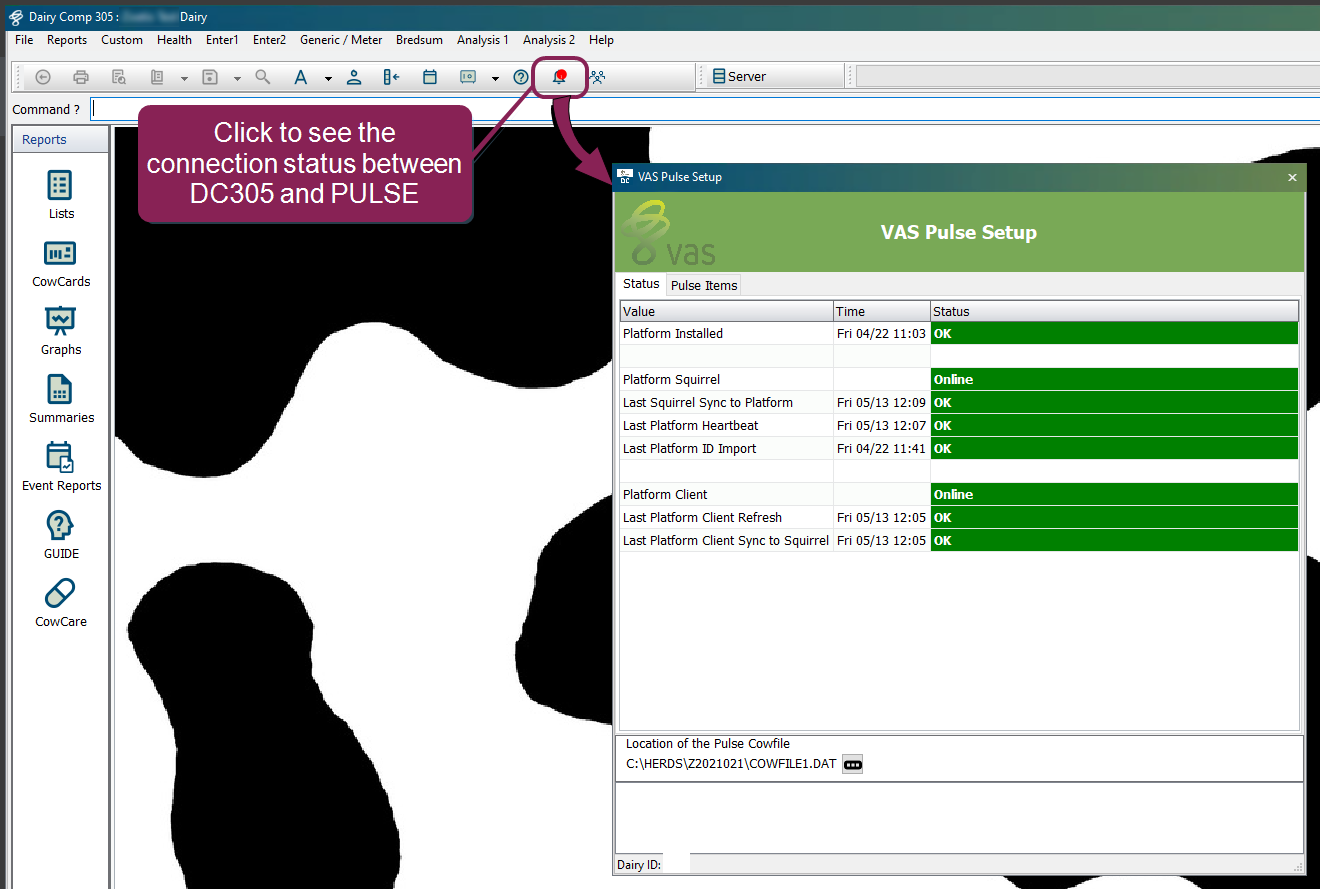Select Last Platform Client Sync to Squirrel
Viewport: 1320px width, 889px height.
click(959, 540)
